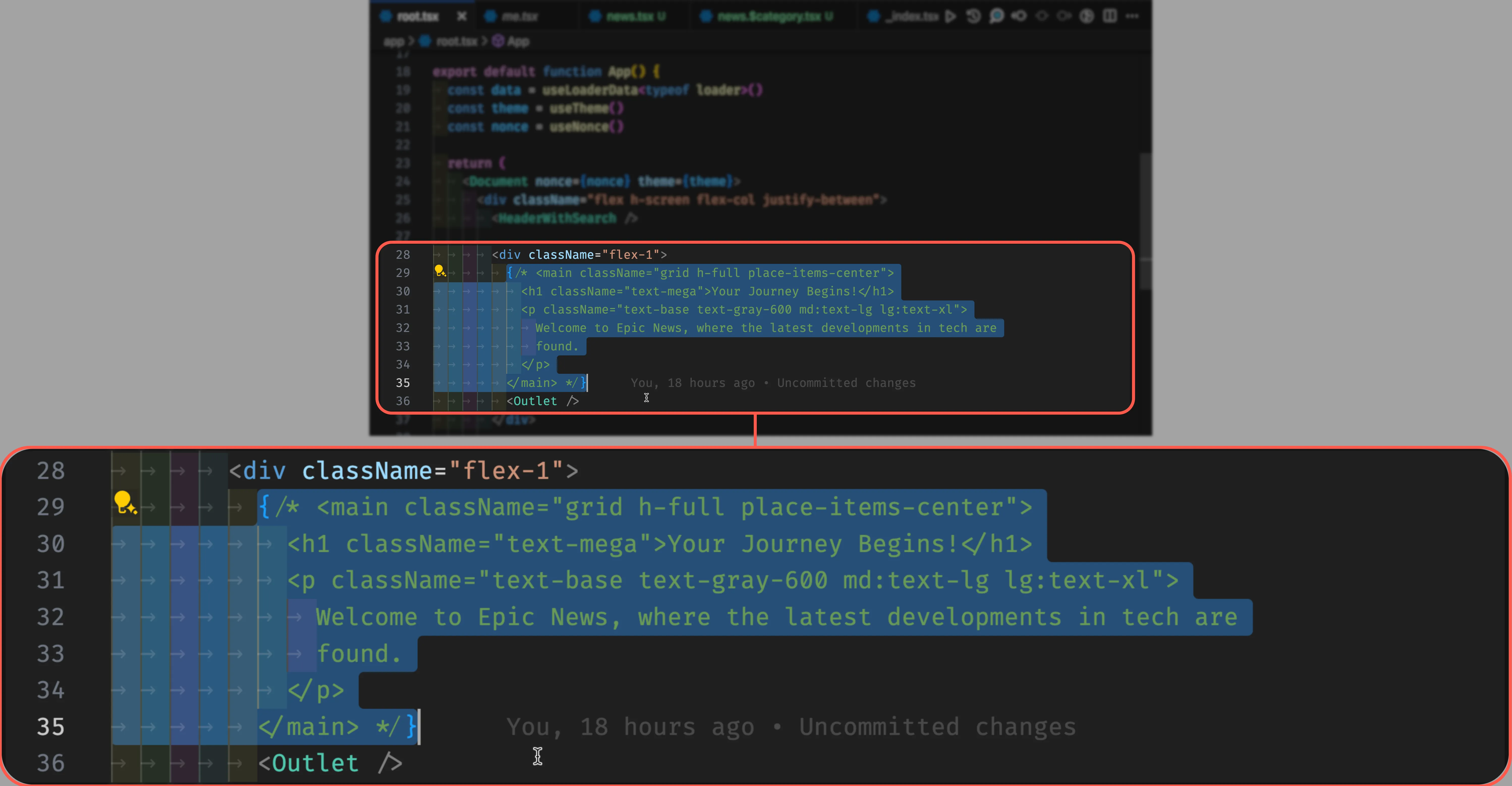This screenshot has width=1512, height=786.
Task: Click the lightbulb icon in the enlarged view
Action: tap(125, 503)
